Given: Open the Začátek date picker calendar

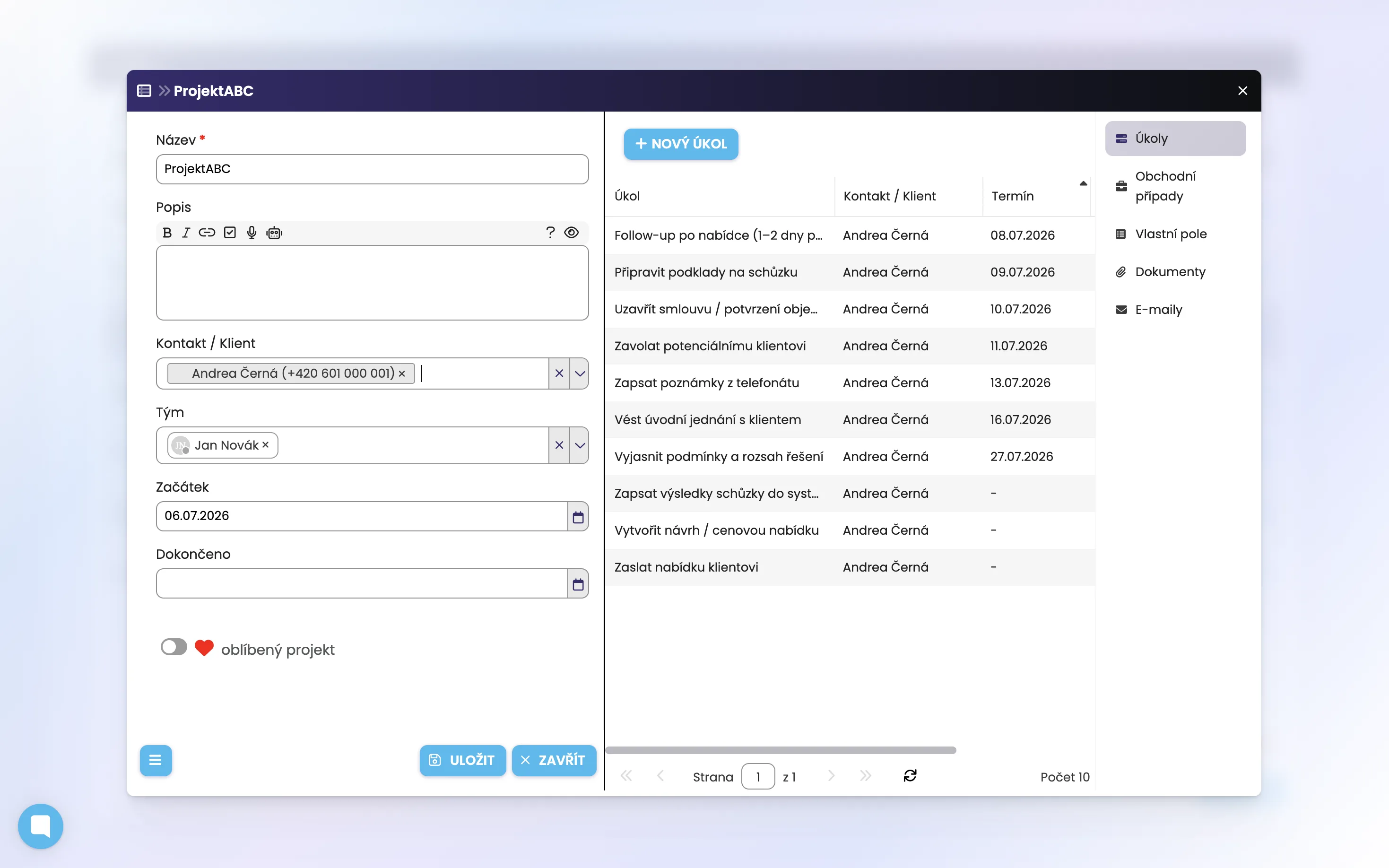Looking at the screenshot, I should tap(578, 517).
